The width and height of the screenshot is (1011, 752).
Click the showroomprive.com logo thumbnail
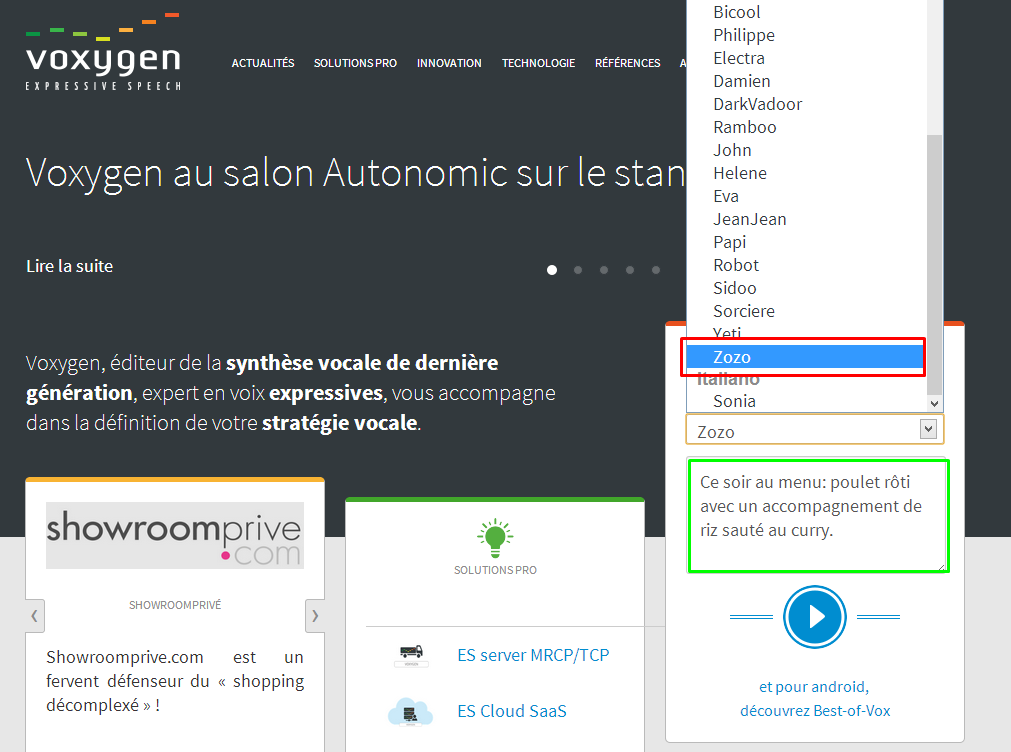175,535
